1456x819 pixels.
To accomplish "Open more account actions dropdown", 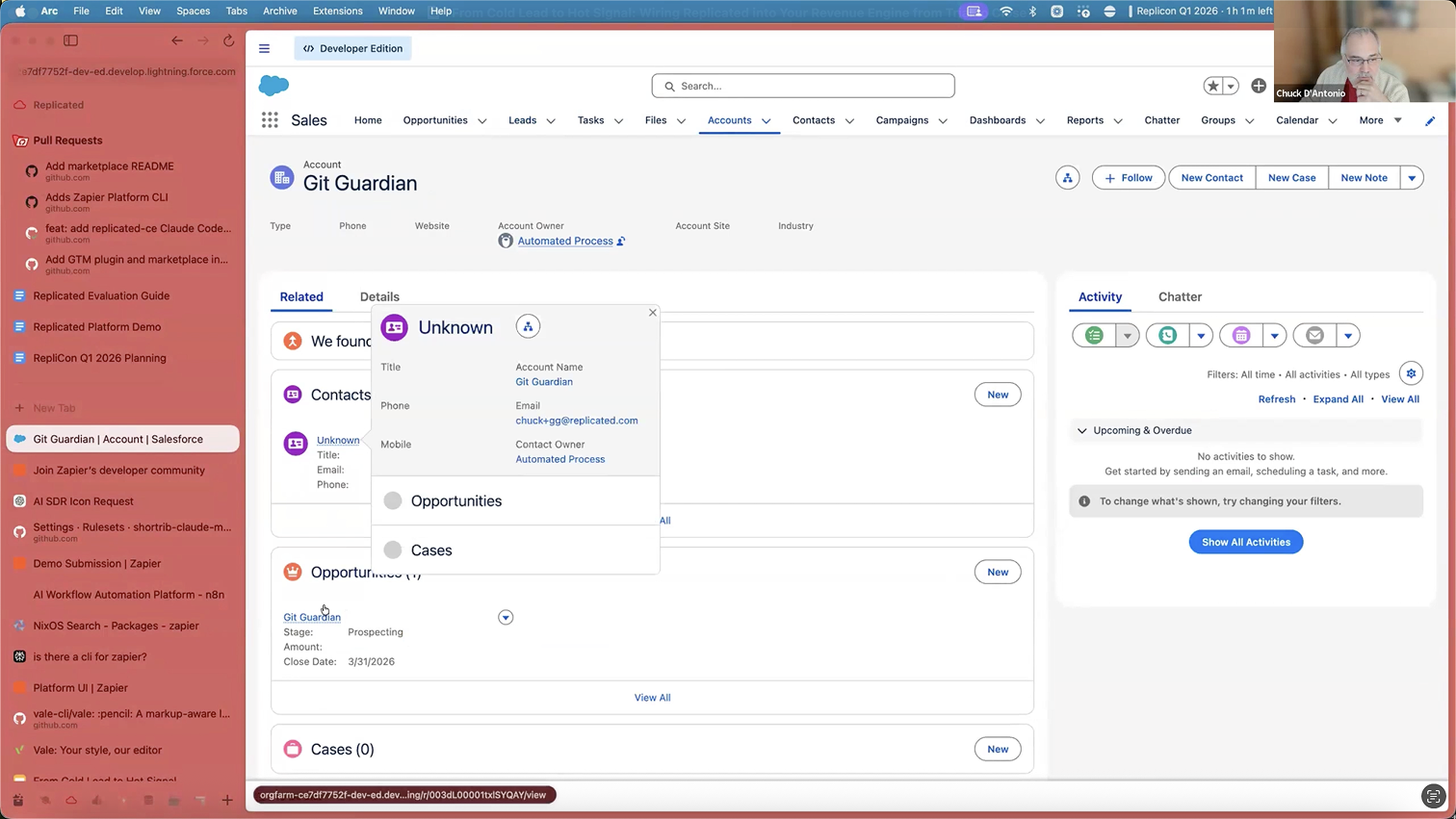I will coord(1412,178).
